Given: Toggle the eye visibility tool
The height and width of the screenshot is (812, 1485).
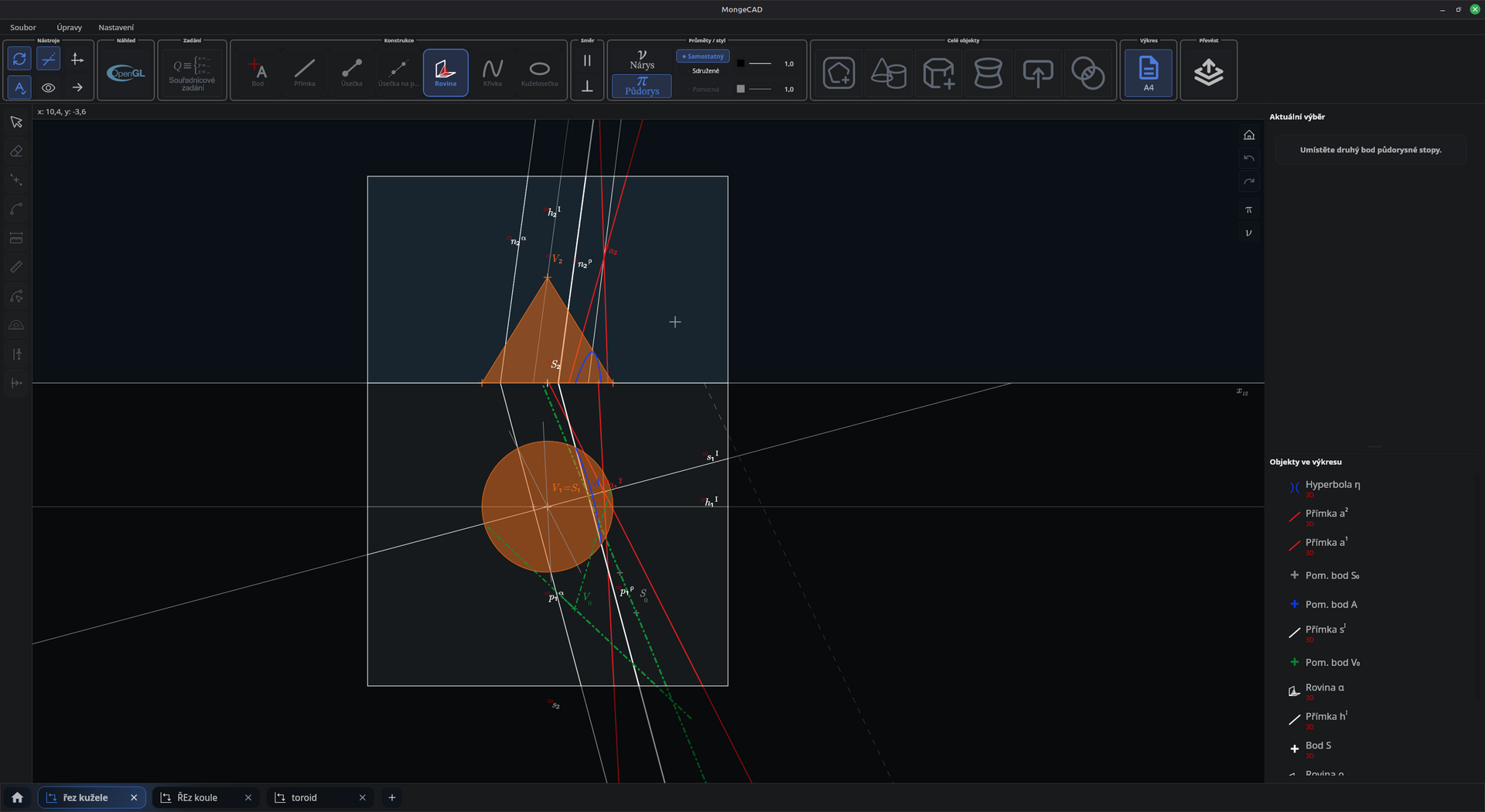Looking at the screenshot, I should point(48,87).
